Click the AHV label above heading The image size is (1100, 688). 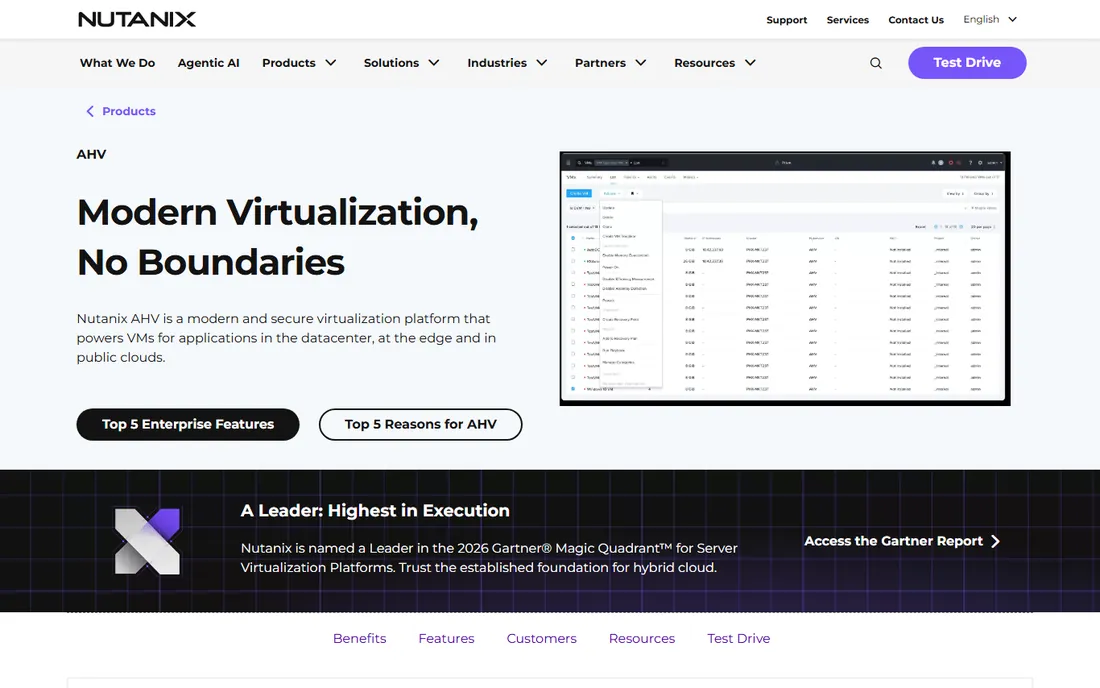point(91,154)
